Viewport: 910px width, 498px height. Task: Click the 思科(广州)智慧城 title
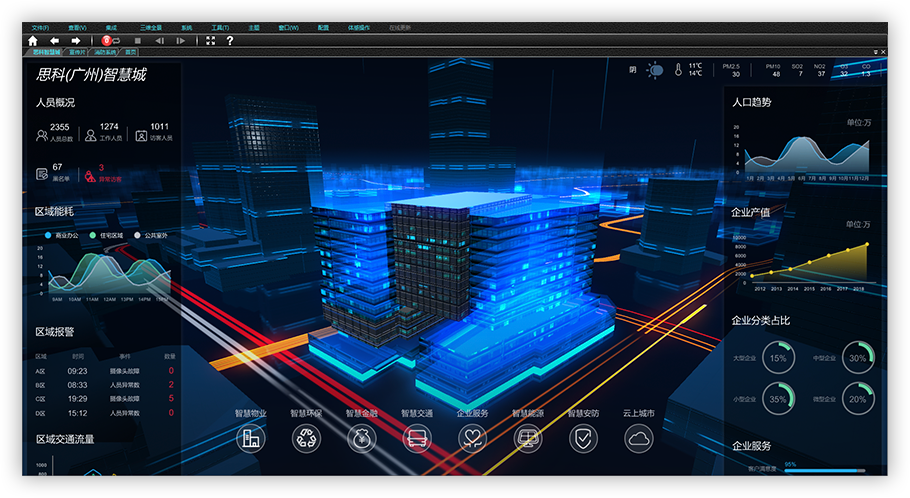point(91,75)
